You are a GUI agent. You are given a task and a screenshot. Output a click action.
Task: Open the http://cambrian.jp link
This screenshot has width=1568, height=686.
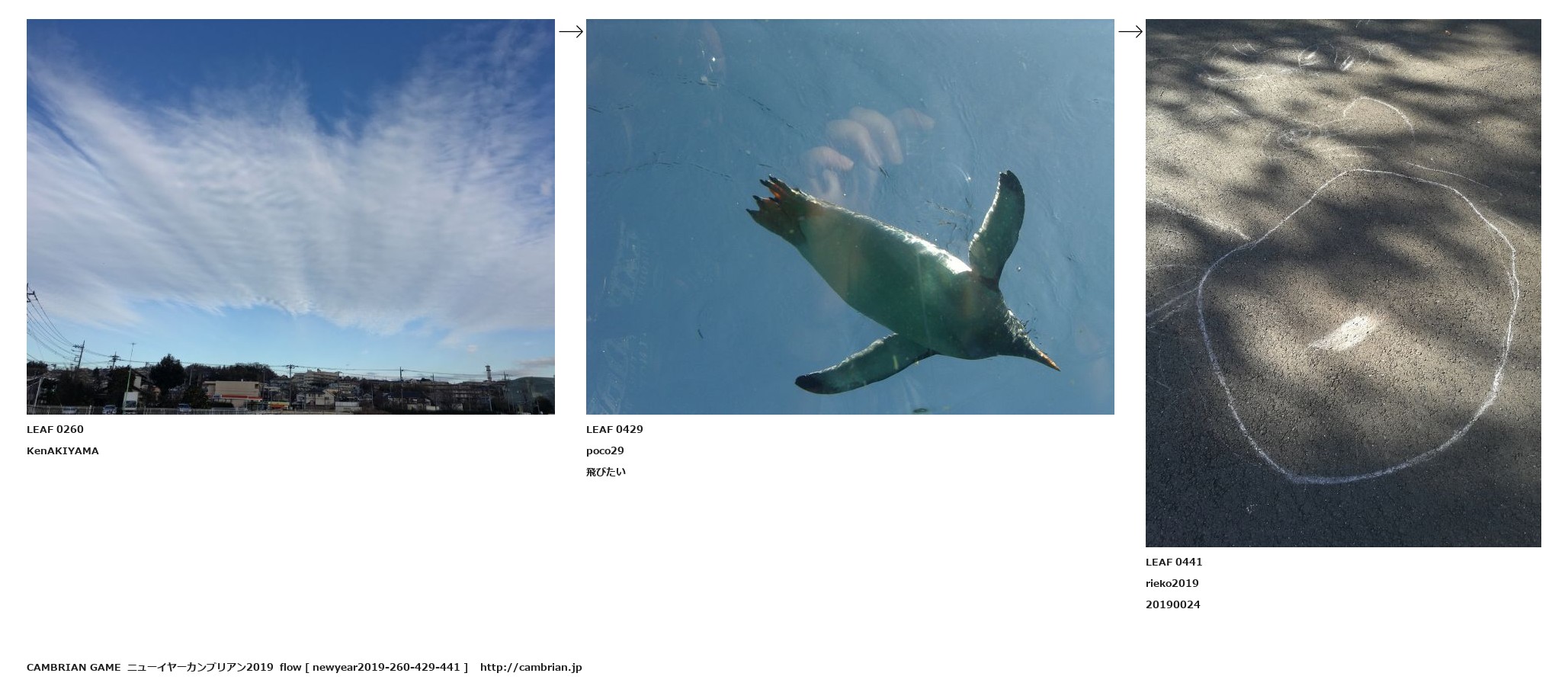[x=531, y=667]
